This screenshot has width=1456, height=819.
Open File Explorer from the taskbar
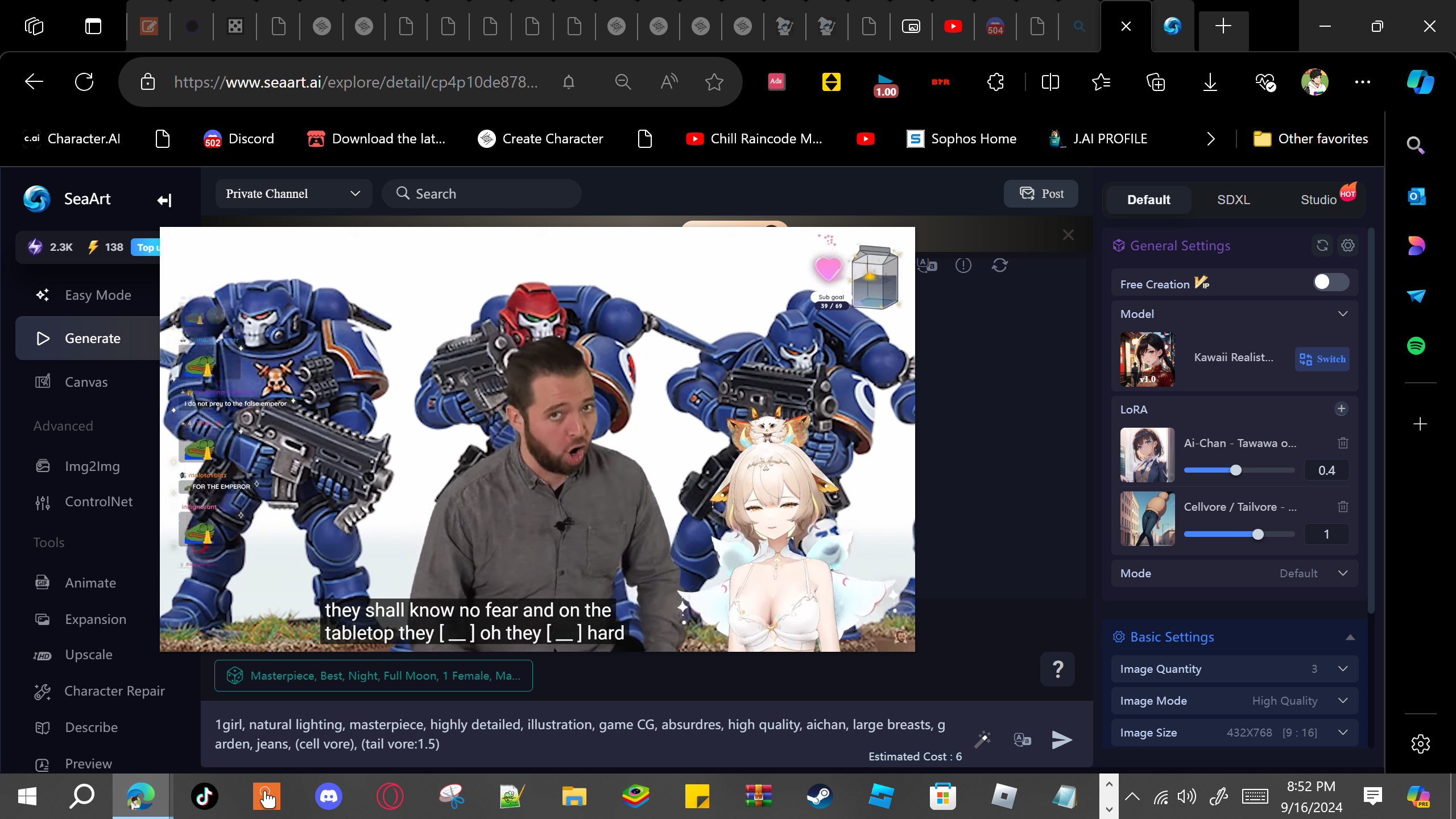pos(574,796)
